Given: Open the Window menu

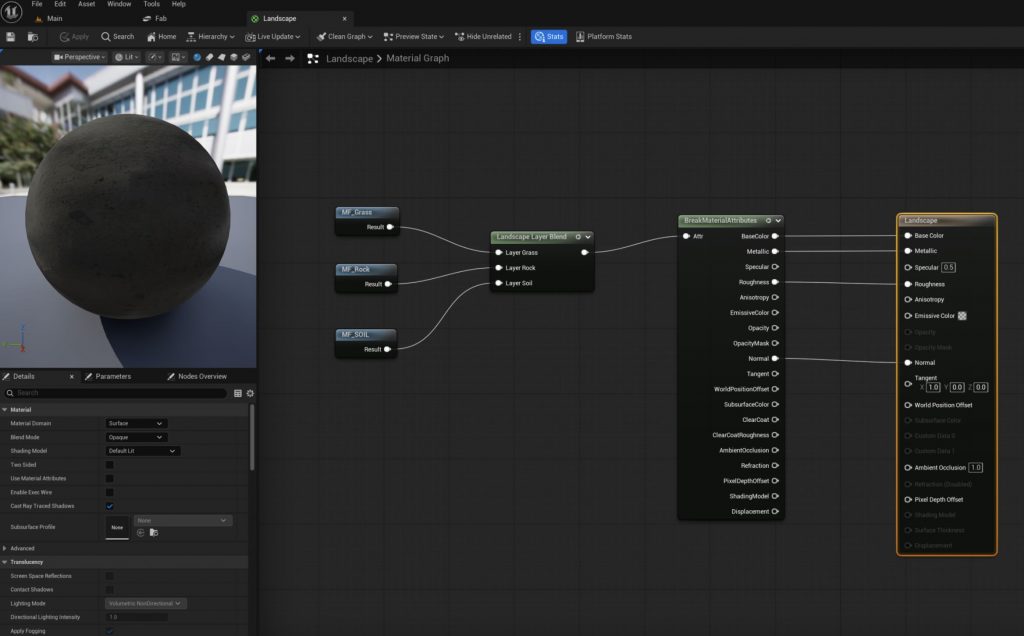Looking at the screenshot, I should (x=119, y=4).
